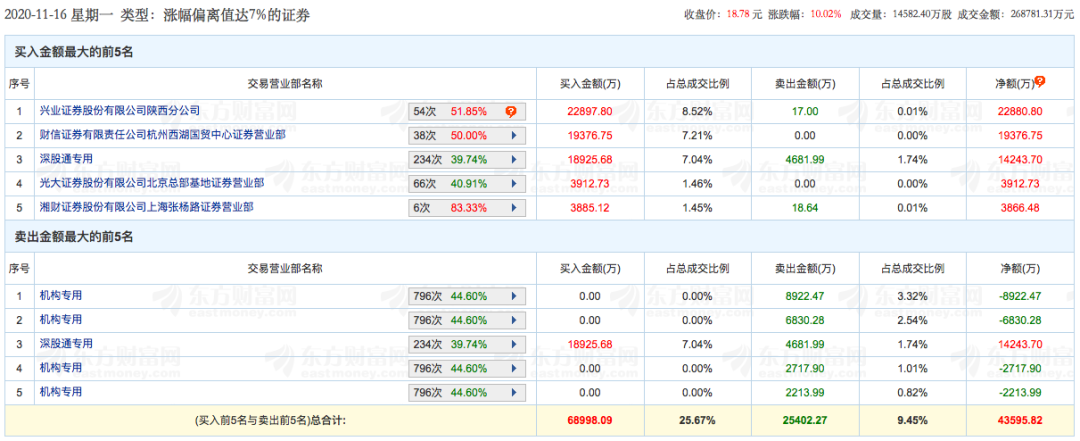Open 兴业证券股份有限公司陕西分公司 link
Image resolution: width=1080 pixels, height=441 pixels.
119,111
